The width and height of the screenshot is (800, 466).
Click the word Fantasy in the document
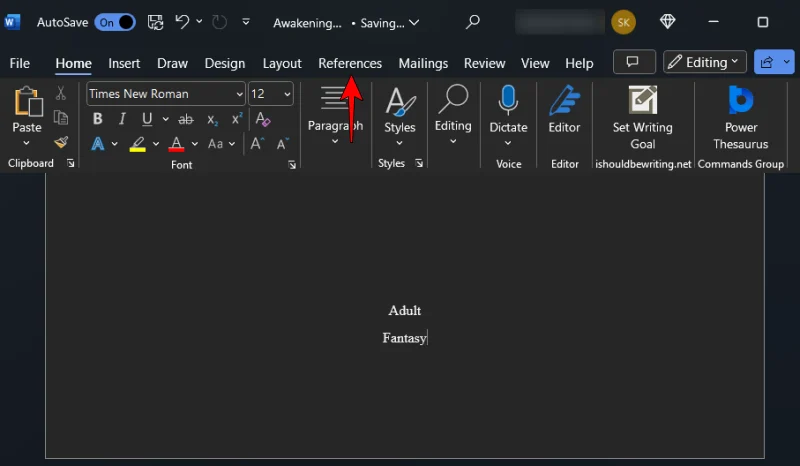(x=404, y=338)
